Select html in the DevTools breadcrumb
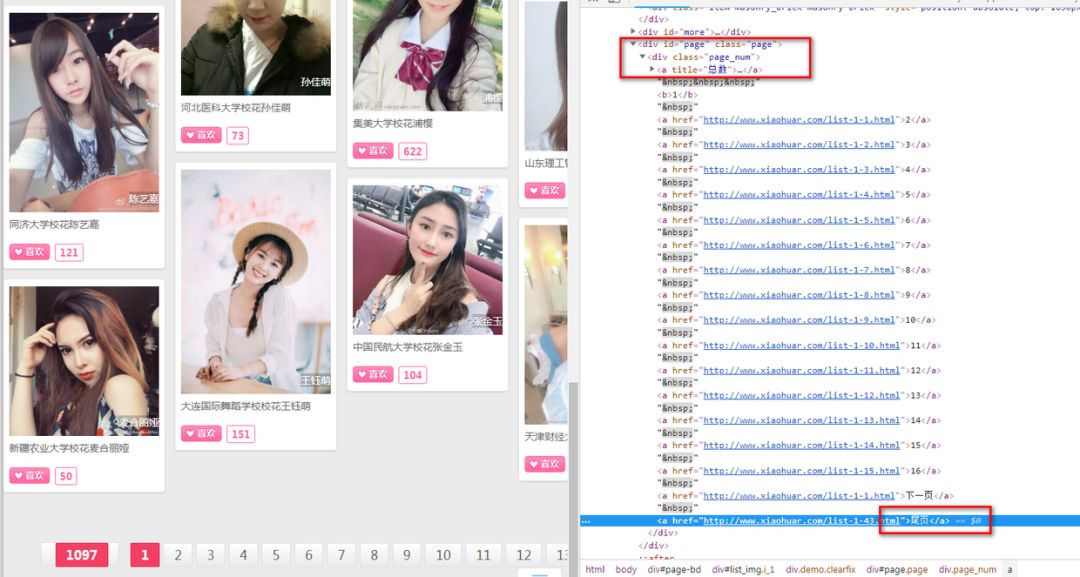This screenshot has height=577, width=1080. coord(595,569)
